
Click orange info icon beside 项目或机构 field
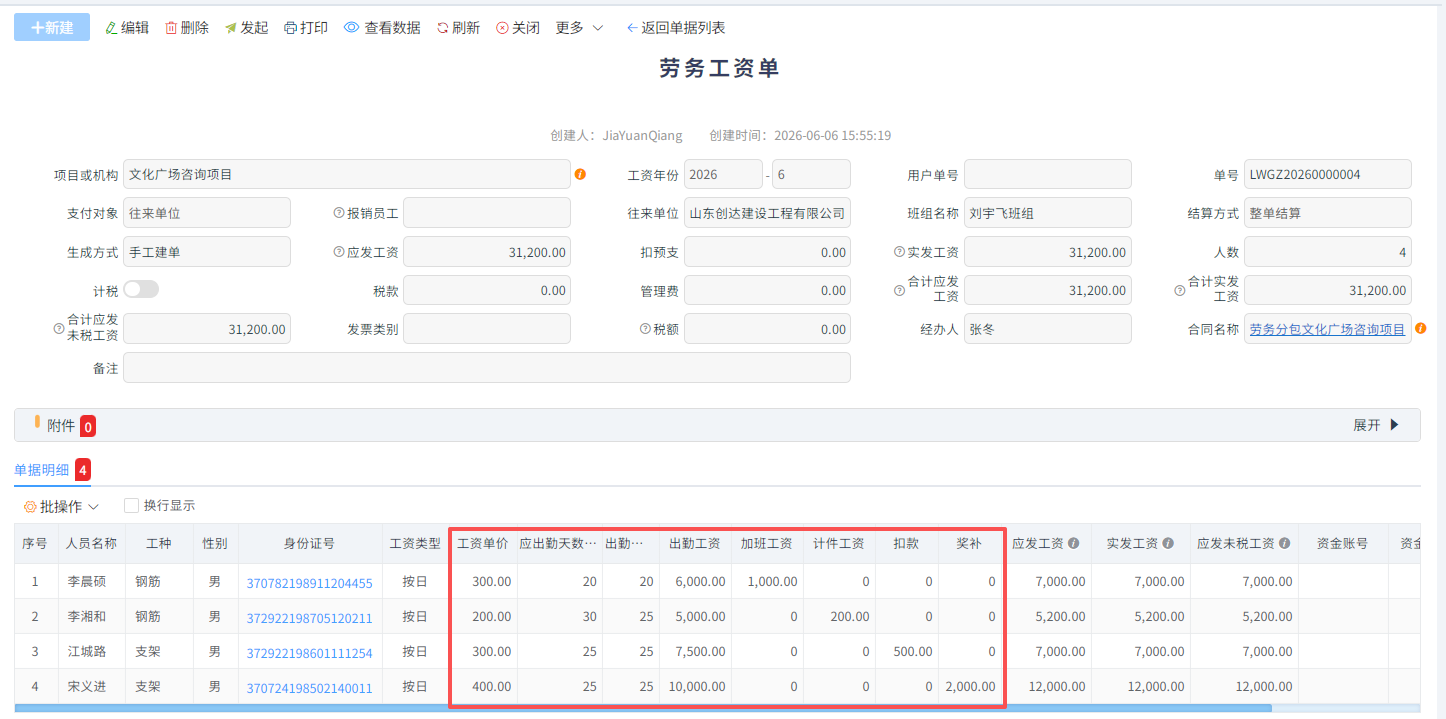[x=580, y=174]
